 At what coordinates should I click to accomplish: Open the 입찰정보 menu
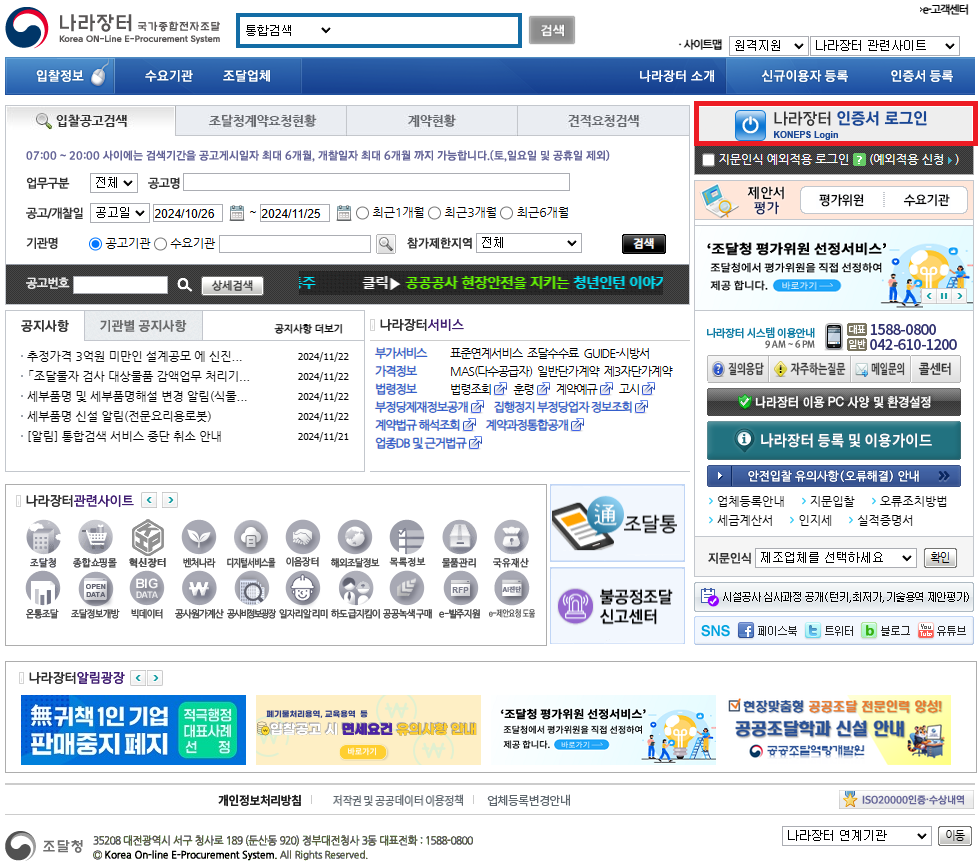(60, 76)
